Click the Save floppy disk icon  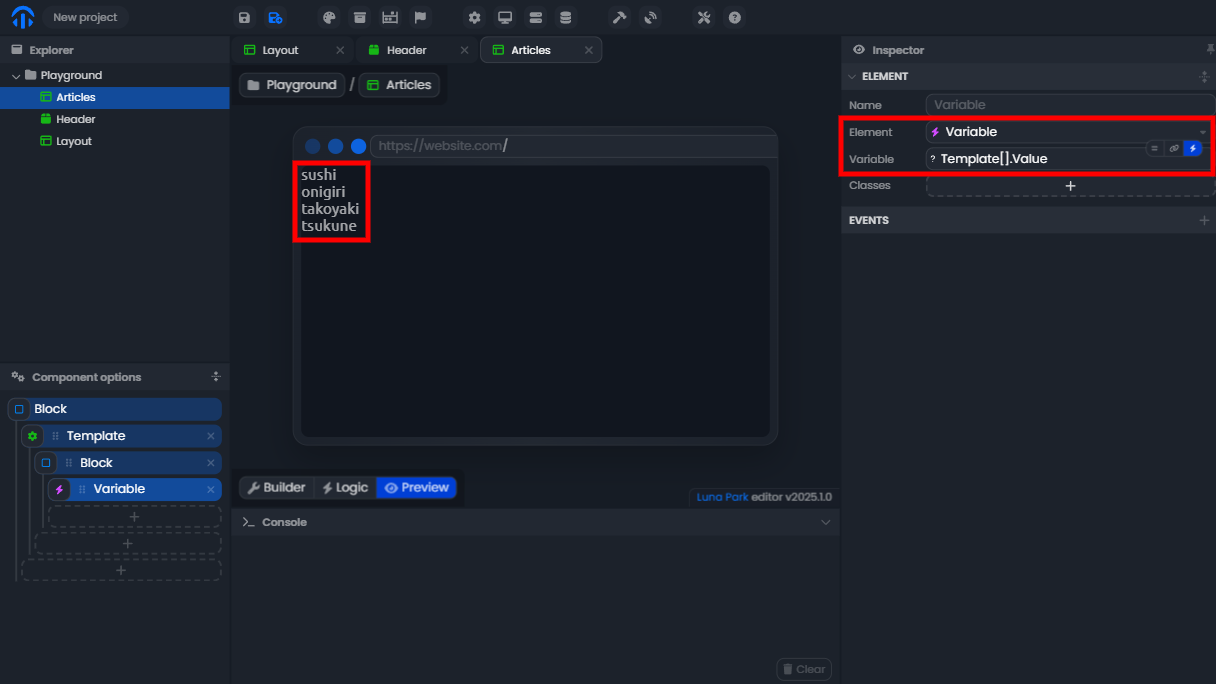click(245, 18)
